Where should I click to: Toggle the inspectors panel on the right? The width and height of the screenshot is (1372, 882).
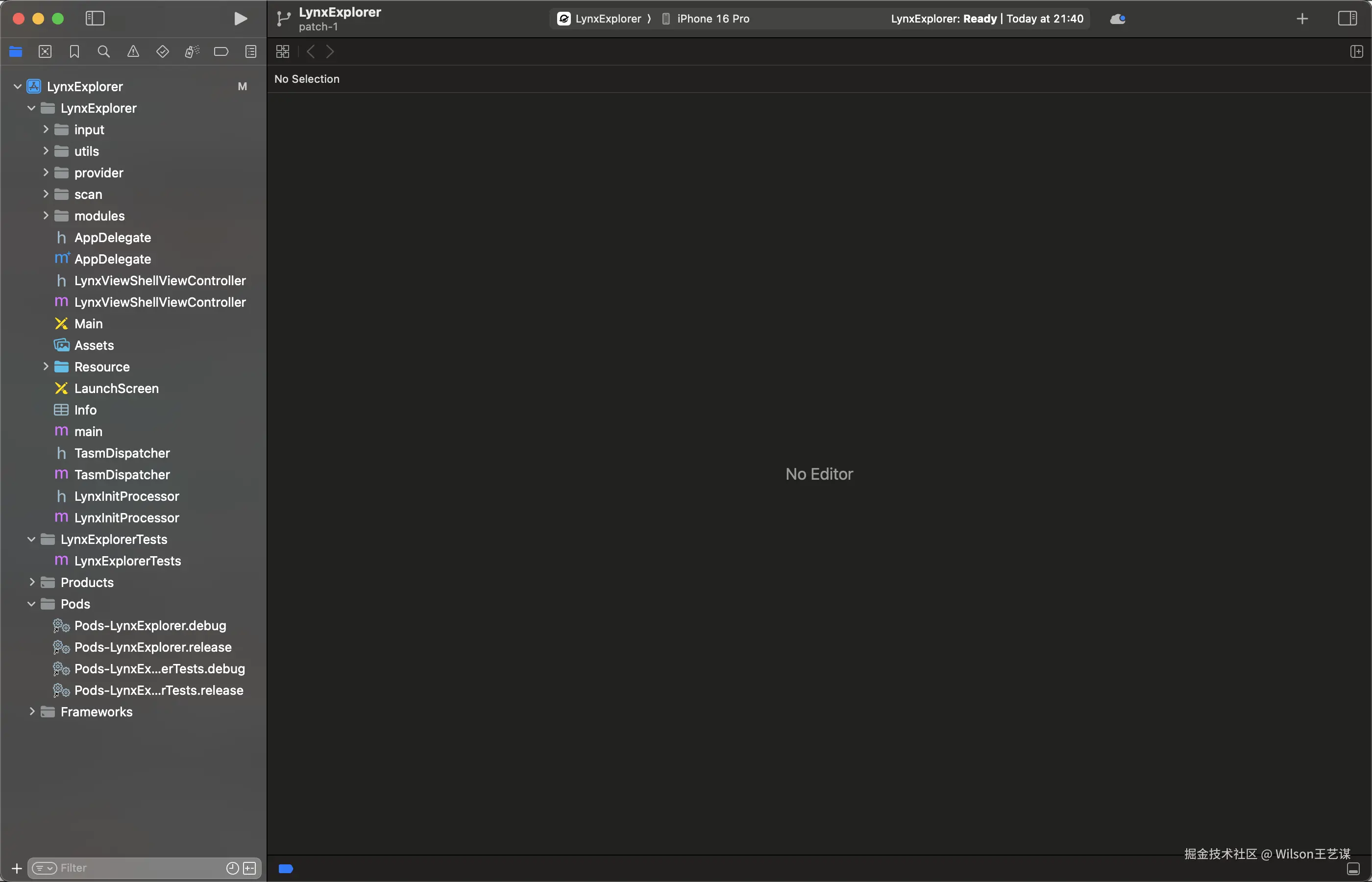[1347, 19]
